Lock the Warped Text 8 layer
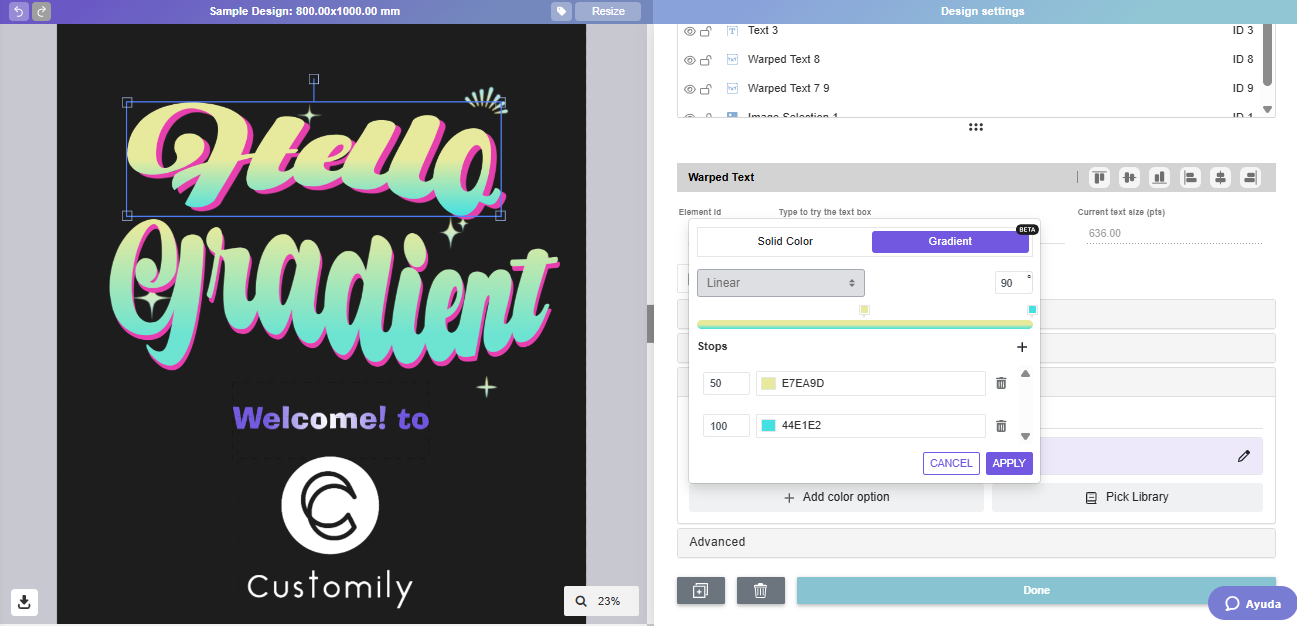Image resolution: width=1297 pixels, height=626 pixels. 706,60
